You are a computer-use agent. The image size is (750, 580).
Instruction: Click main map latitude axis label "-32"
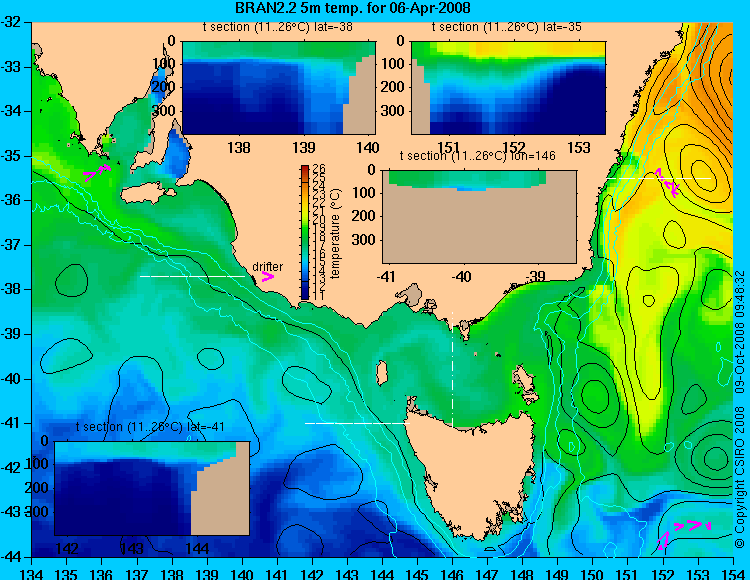(x=11, y=22)
